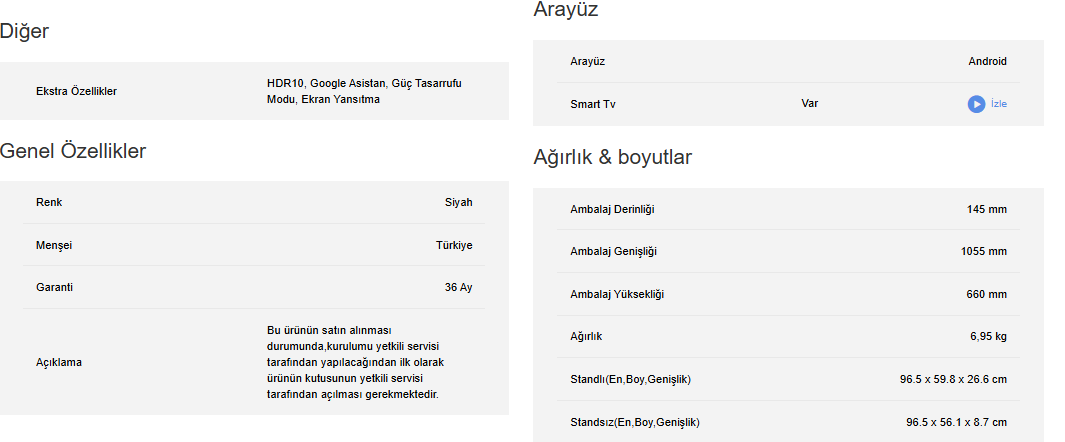Viewport: 1065px width, 442px height.
Task: Click the Ağırlık & boyutlar heading
Action: [x=613, y=157]
